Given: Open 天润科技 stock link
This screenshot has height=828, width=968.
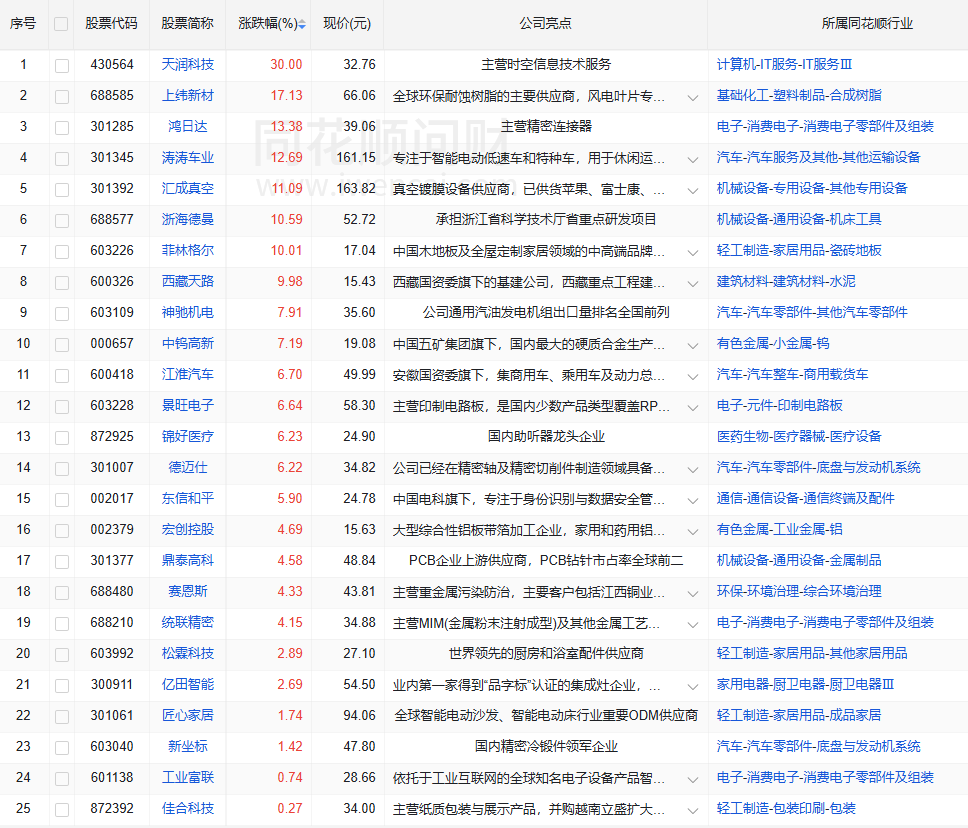Looking at the screenshot, I should (x=188, y=64).
